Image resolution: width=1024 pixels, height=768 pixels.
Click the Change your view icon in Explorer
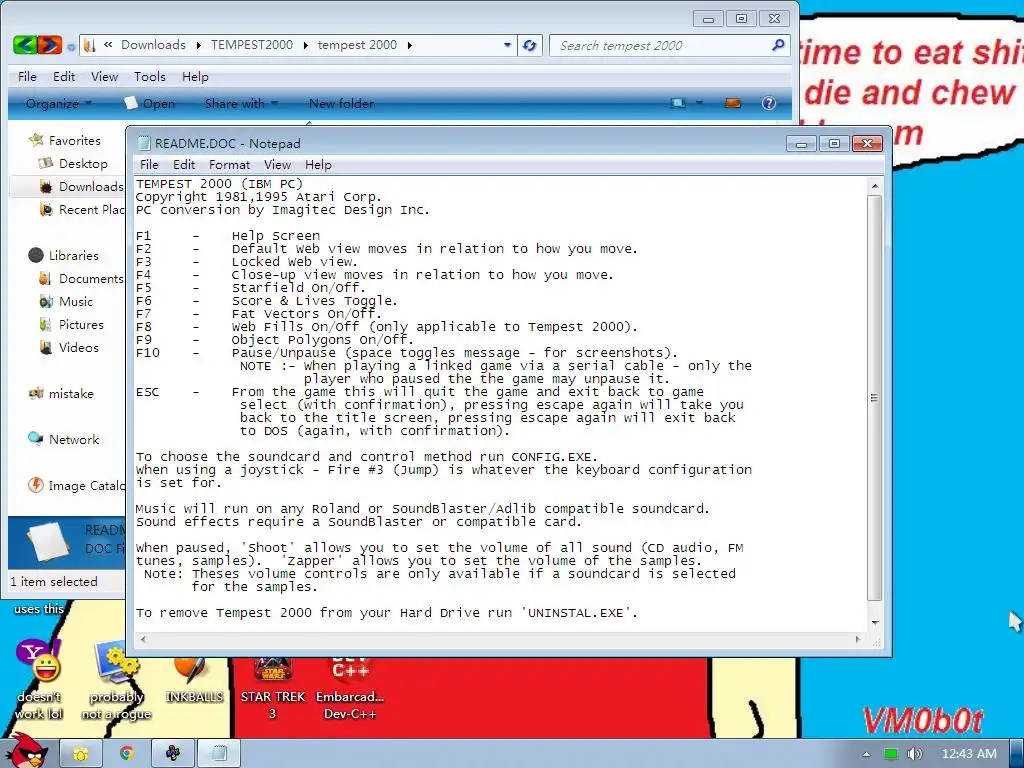tap(678, 103)
